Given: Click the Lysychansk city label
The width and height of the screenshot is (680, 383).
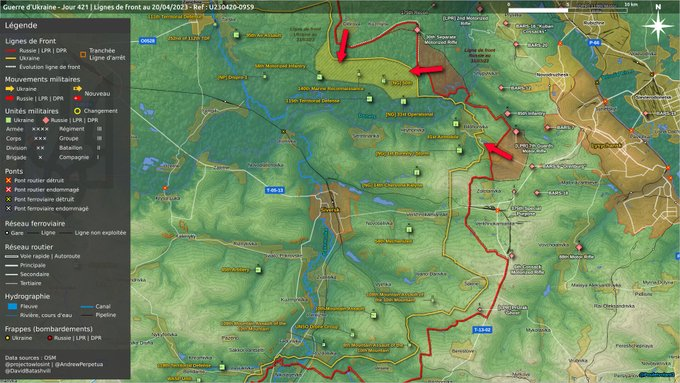Looking at the screenshot, I should [x=606, y=146].
